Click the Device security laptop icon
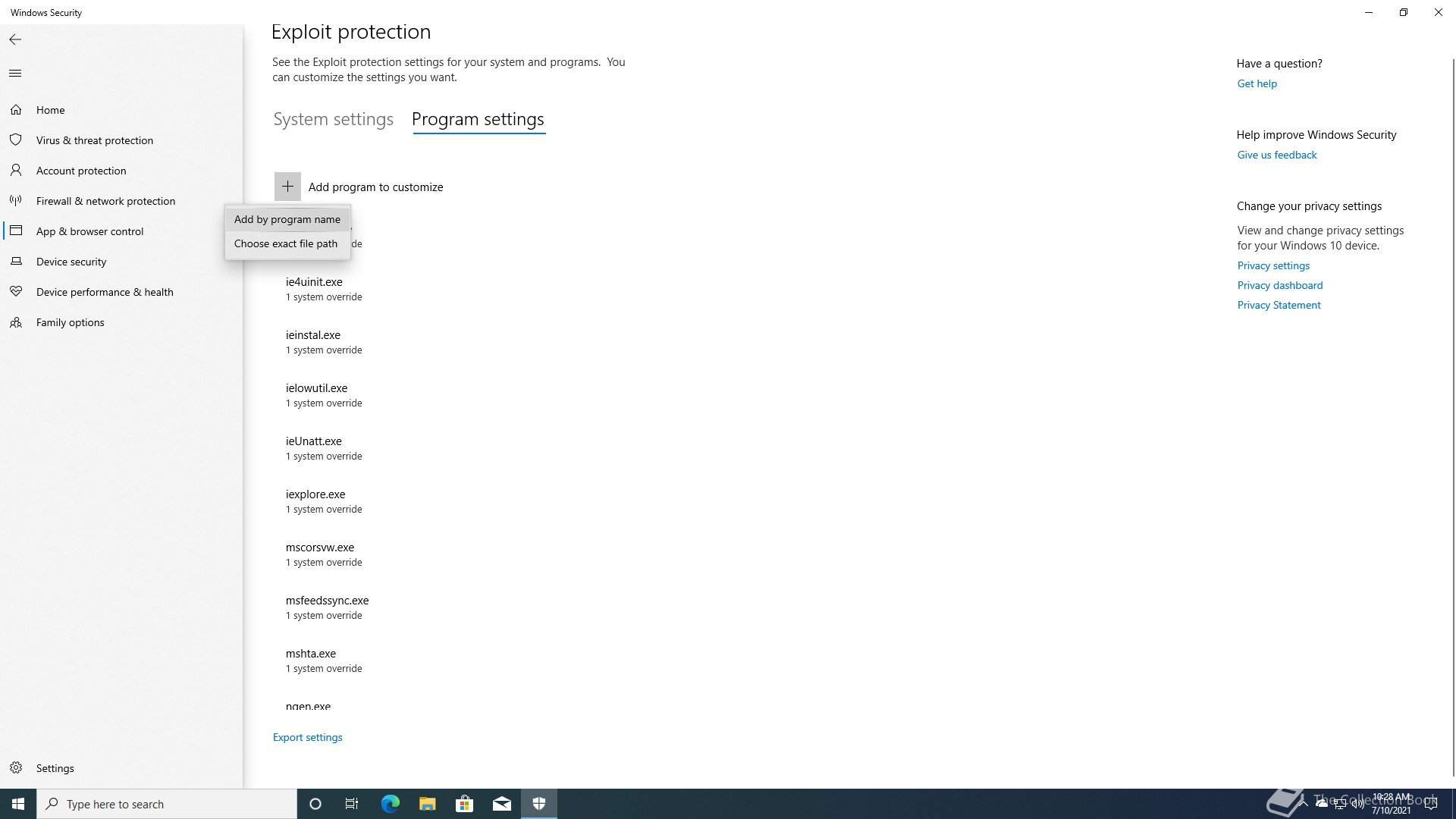 [x=15, y=262]
